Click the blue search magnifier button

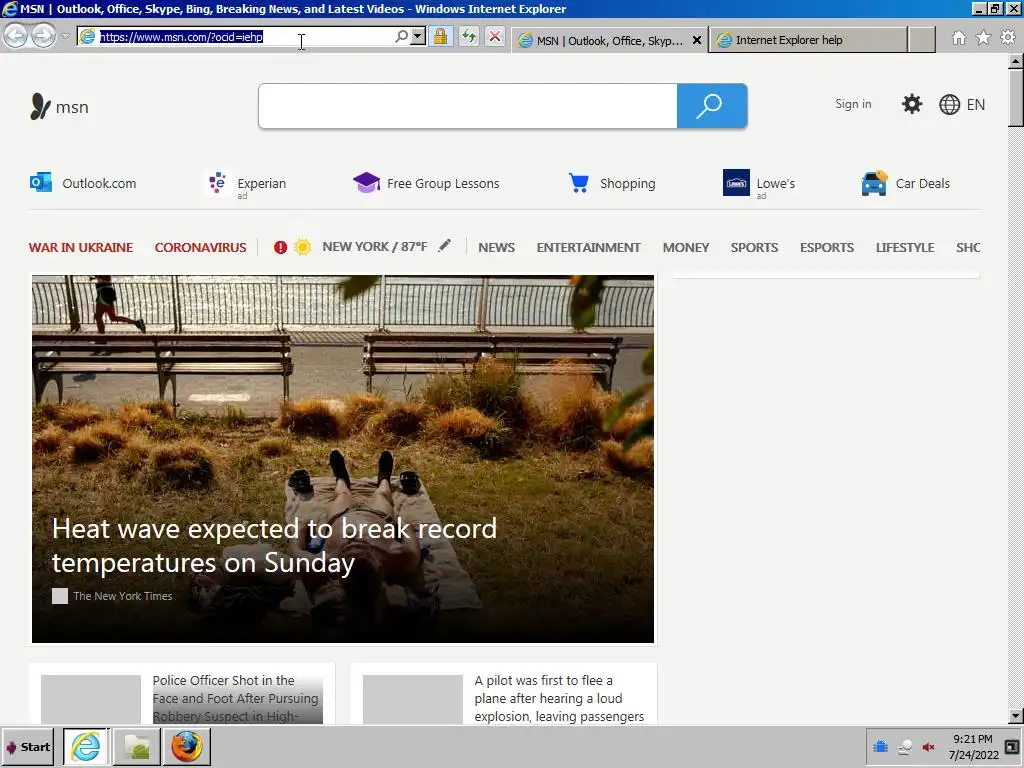point(712,106)
